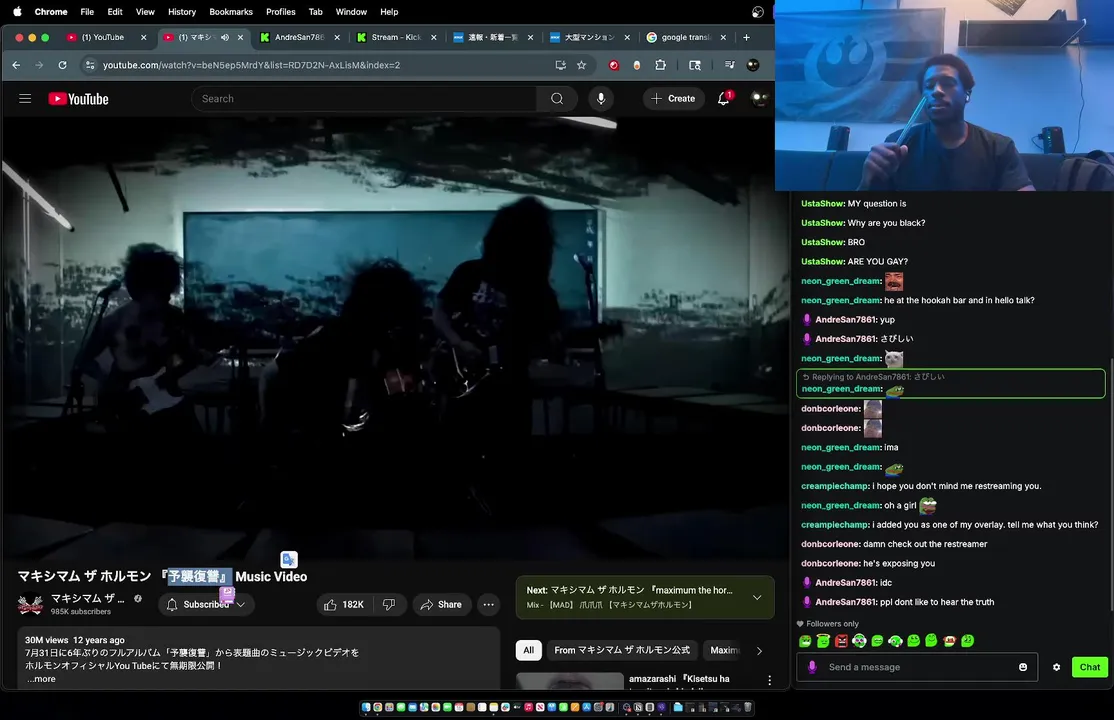Bookmark this page with the star icon

(x=582, y=65)
